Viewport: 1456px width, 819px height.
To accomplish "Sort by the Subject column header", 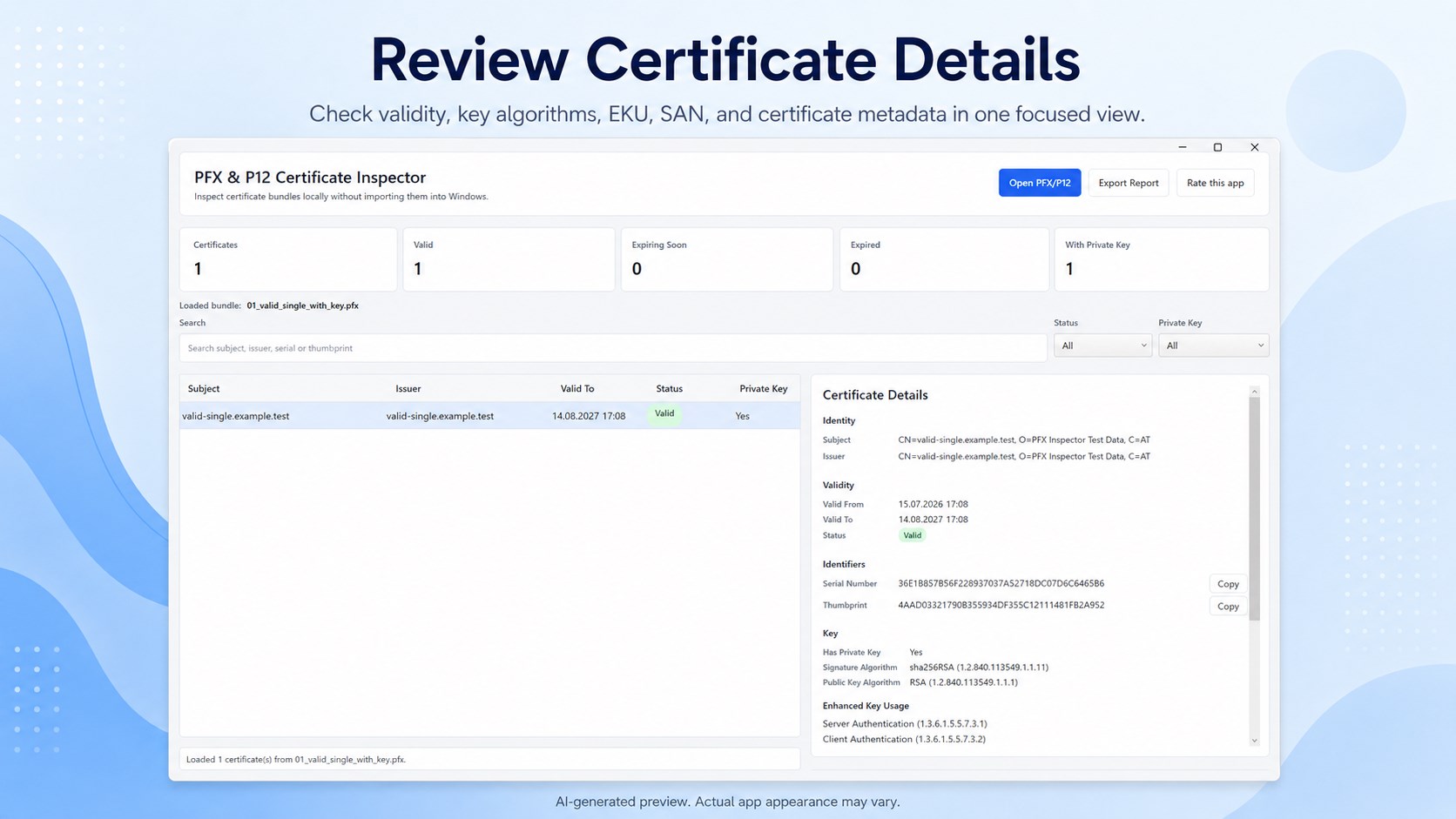I will (x=204, y=389).
